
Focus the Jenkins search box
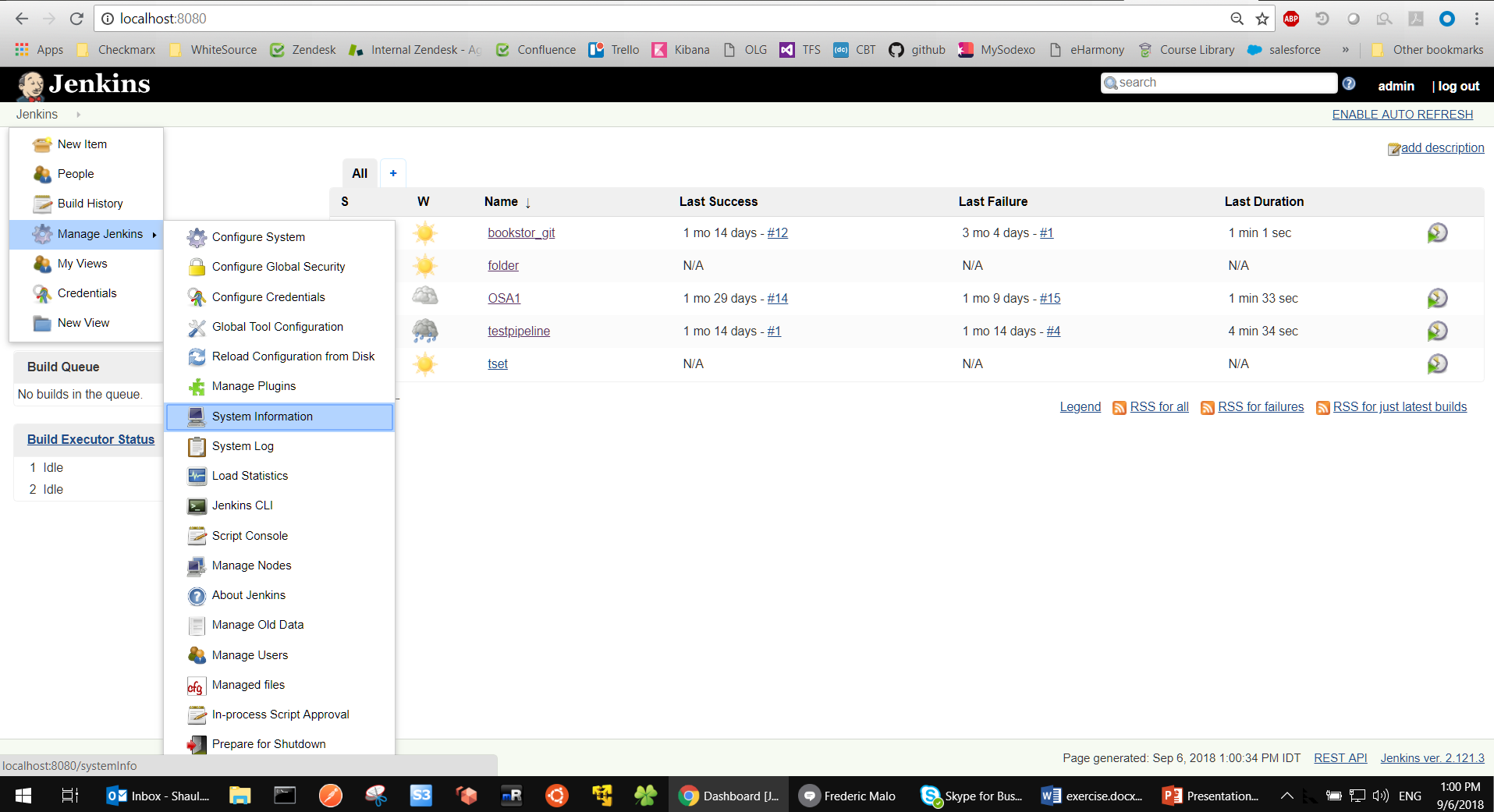point(1221,83)
